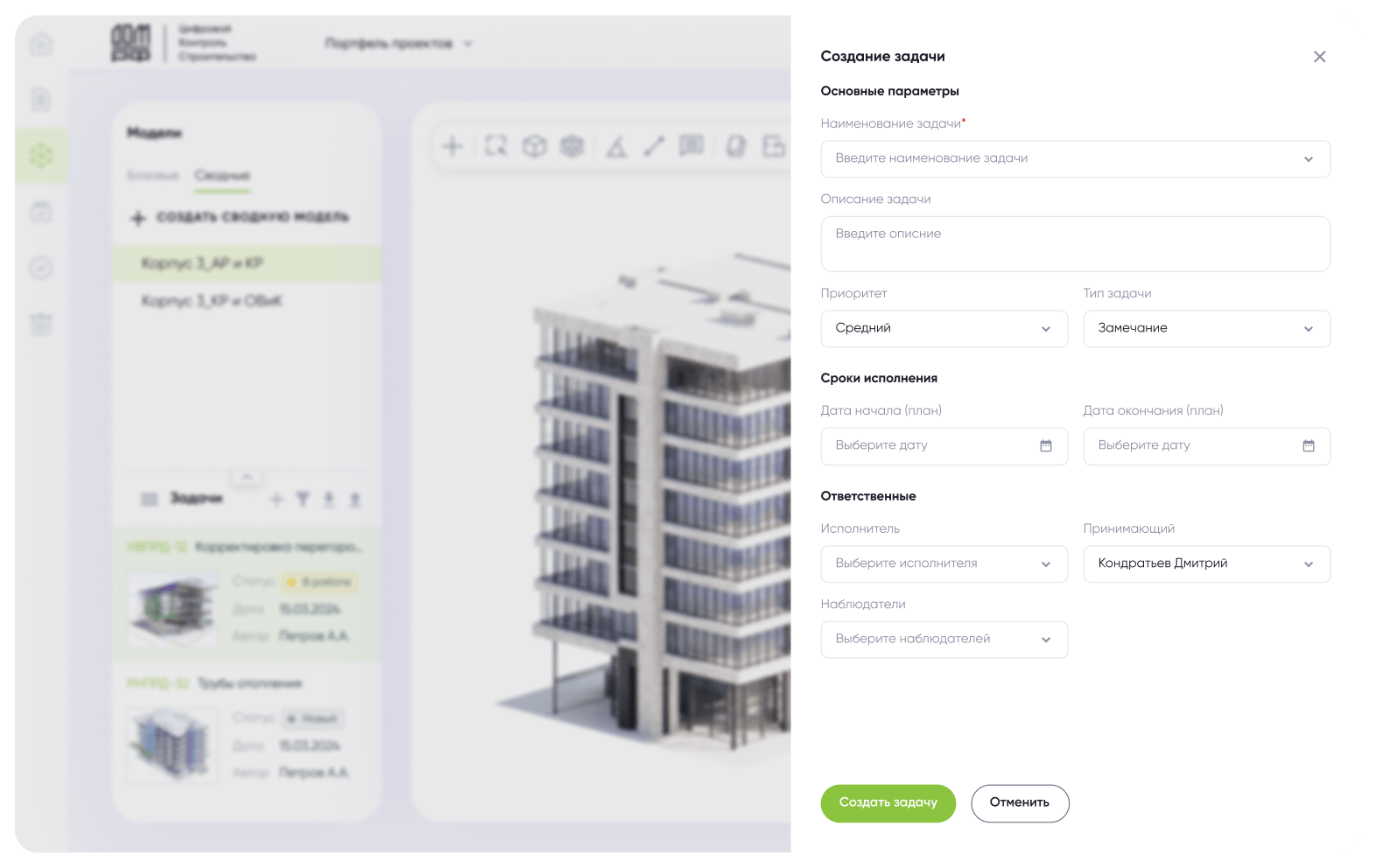
Task: Open the Наблюдатели dropdown
Action: [944, 640]
